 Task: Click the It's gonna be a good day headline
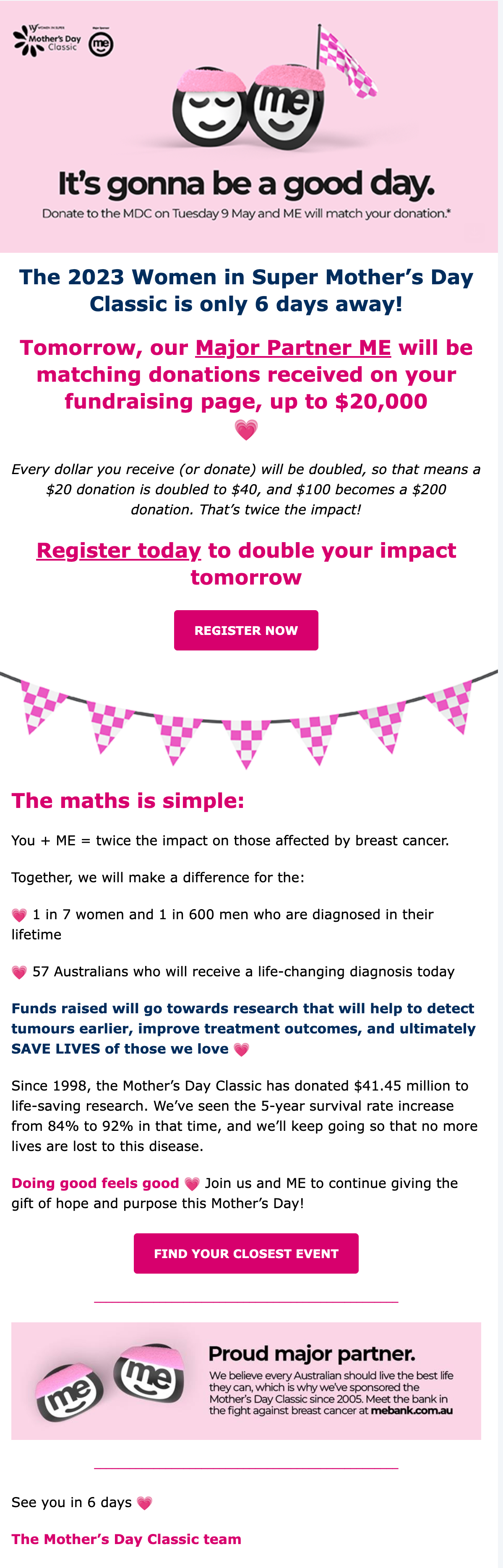[246, 184]
